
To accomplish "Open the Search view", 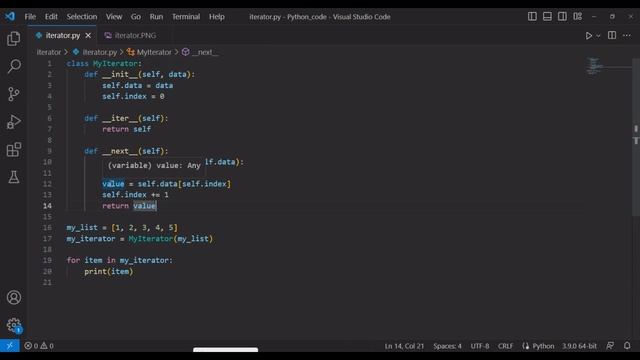I will (x=13, y=66).
